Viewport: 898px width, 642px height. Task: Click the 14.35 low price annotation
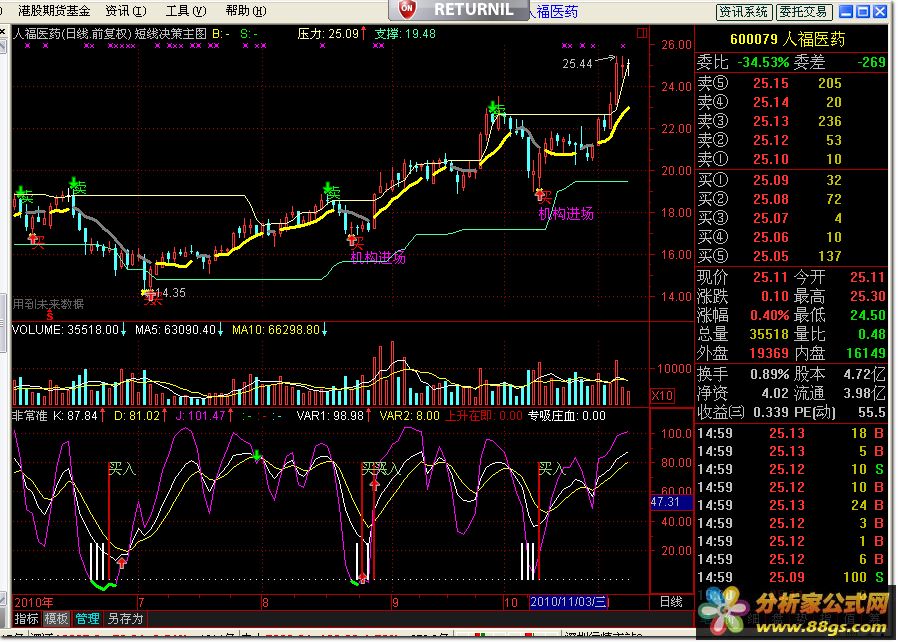pyautogui.click(x=171, y=293)
